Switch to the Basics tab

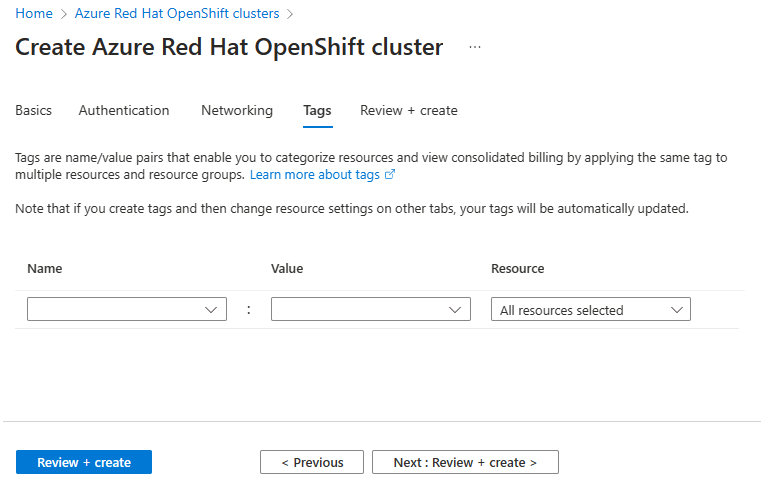[33, 111]
